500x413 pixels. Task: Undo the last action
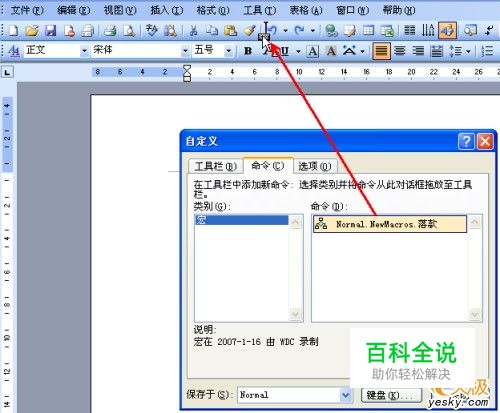click(273, 31)
